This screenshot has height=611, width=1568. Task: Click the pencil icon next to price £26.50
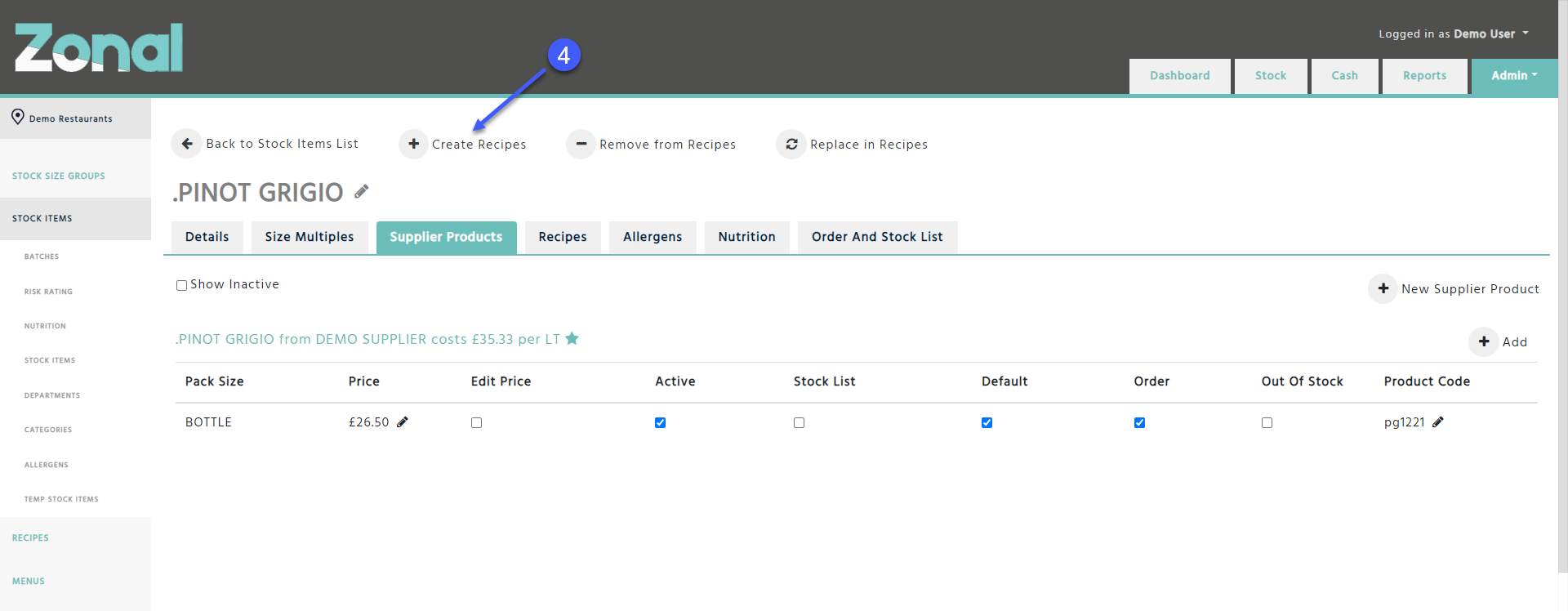[x=403, y=422]
